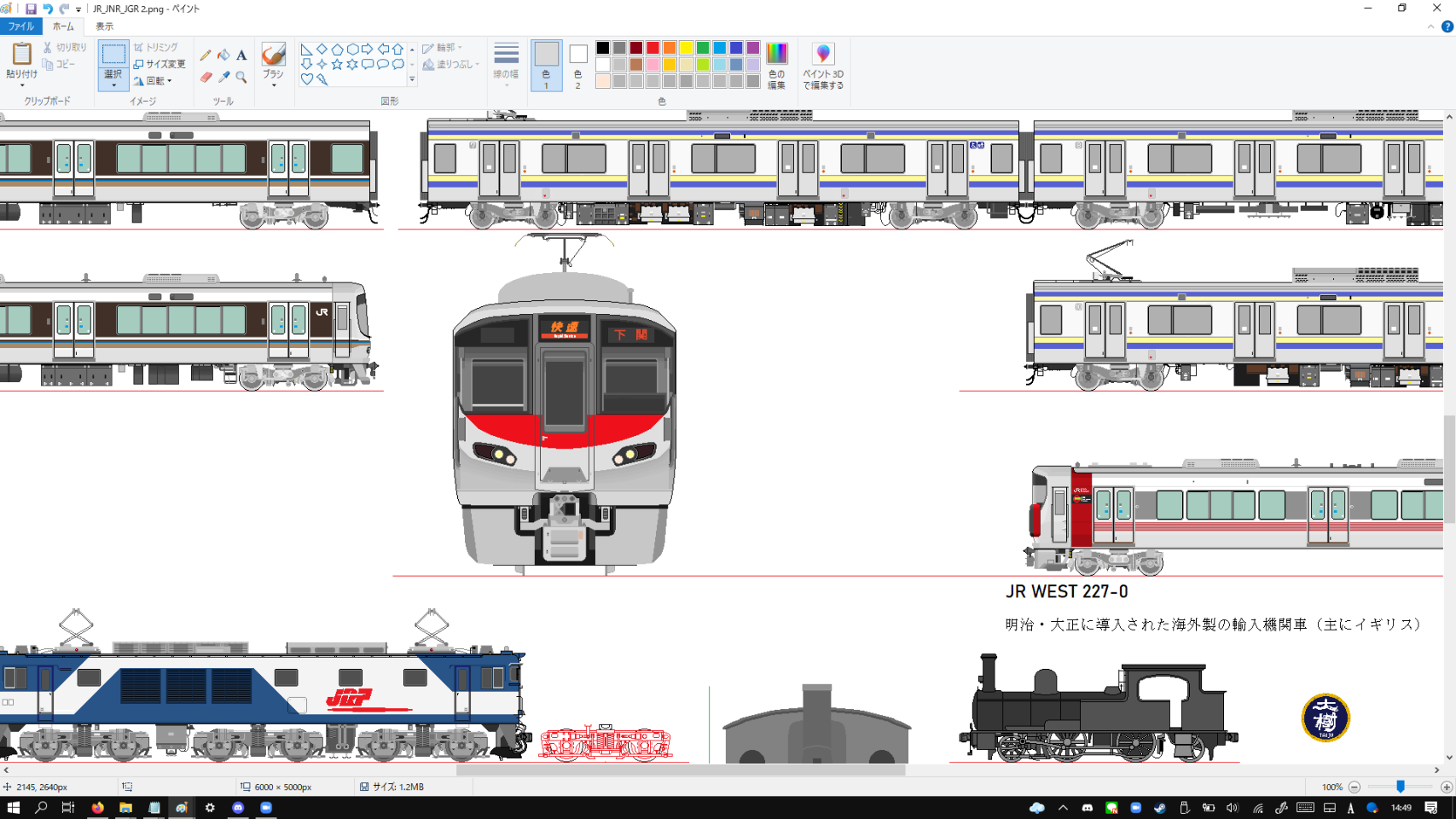The width and height of the screenshot is (1456, 819).
Task: Open the ファイル (File) menu
Action: (20, 26)
